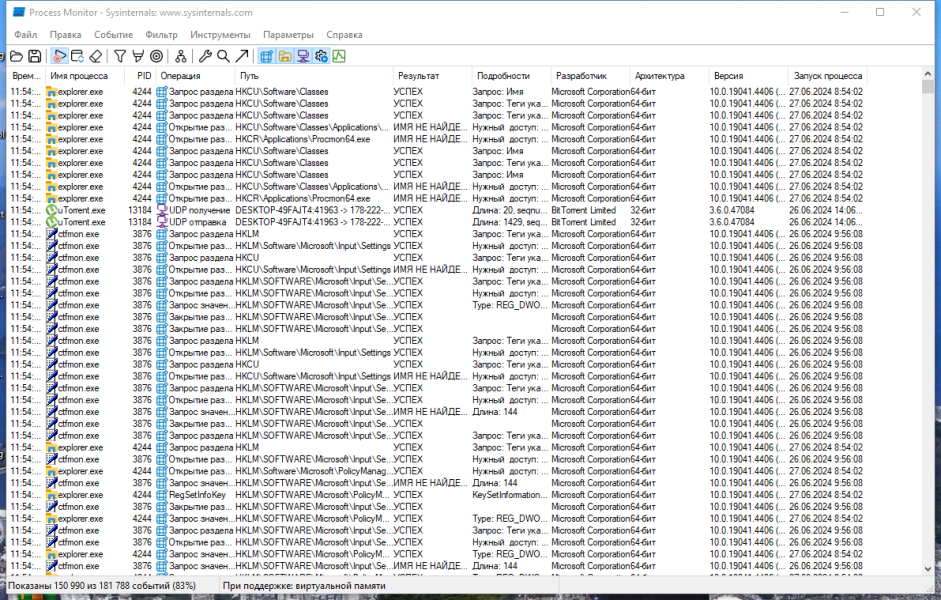Toggle Autoscroll toolbar button
941x600 pixels.
[x=77, y=56]
